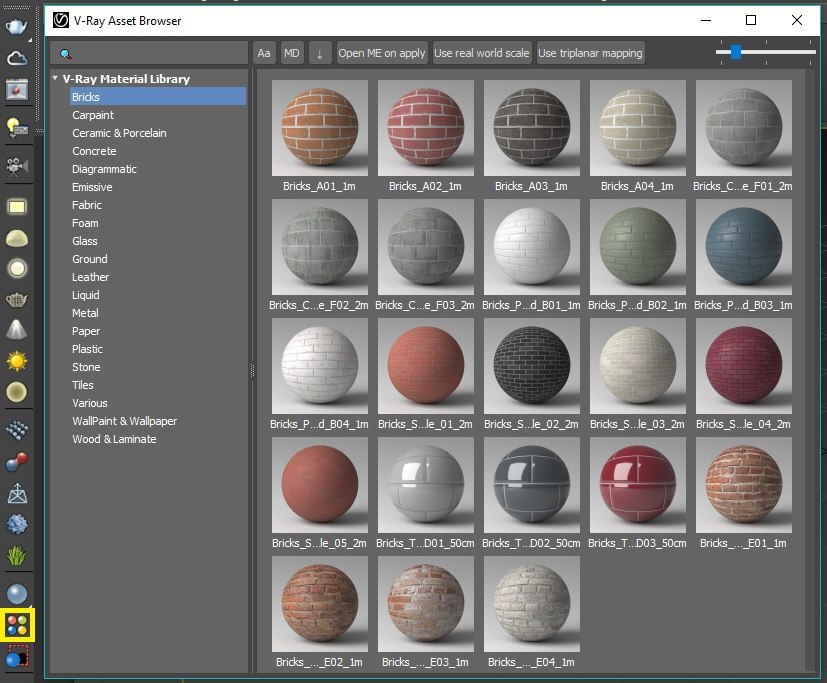
Task: Select the Plastic category
Action: pos(87,349)
